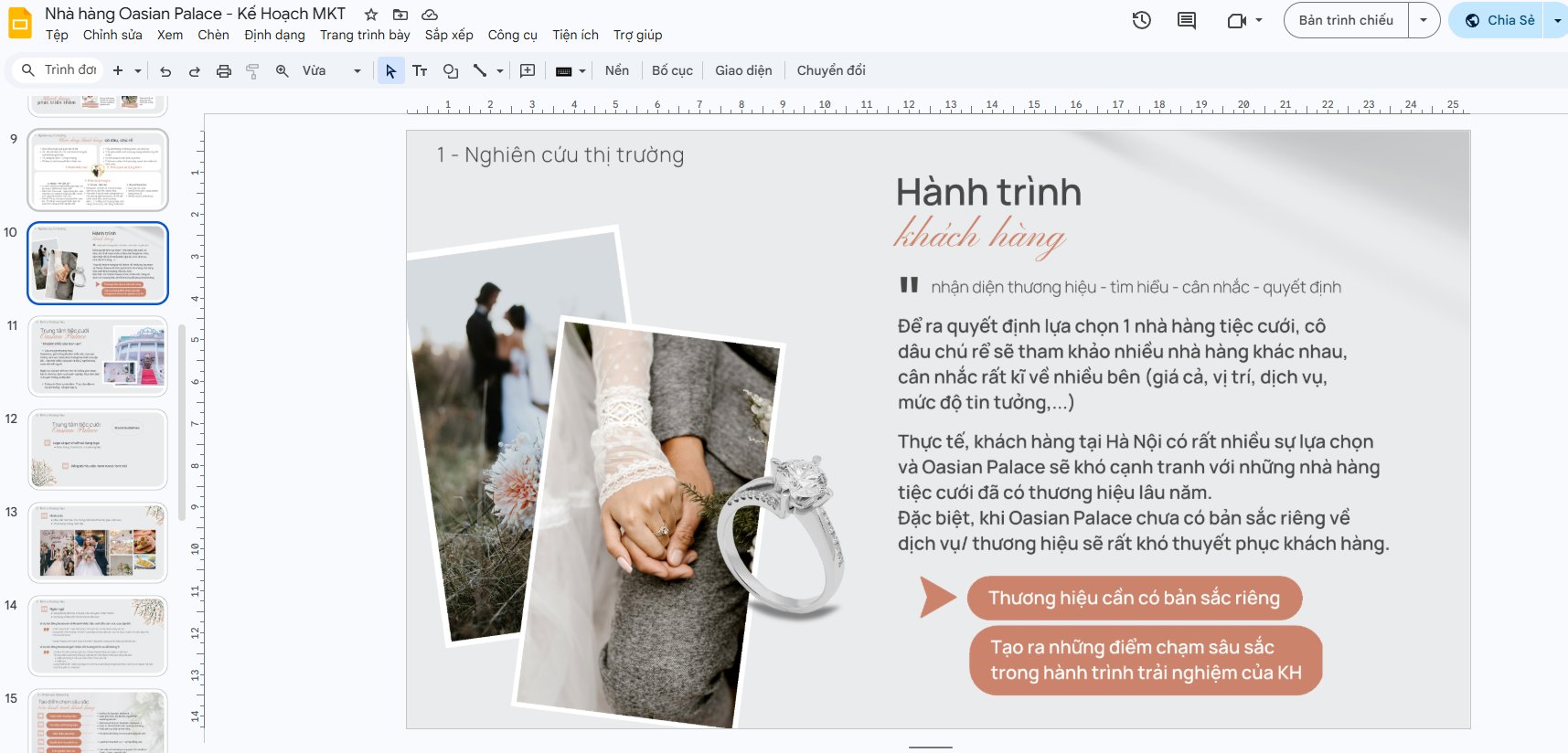Open the Chỉnh sửa menu
This screenshot has width=1568, height=753.
(x=112, y=35)
